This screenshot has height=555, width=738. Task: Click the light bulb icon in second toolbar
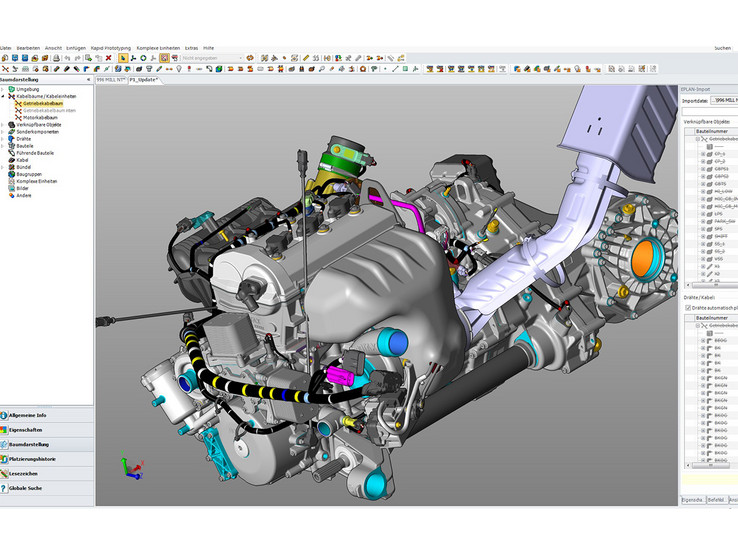click(x=179, y=69)
